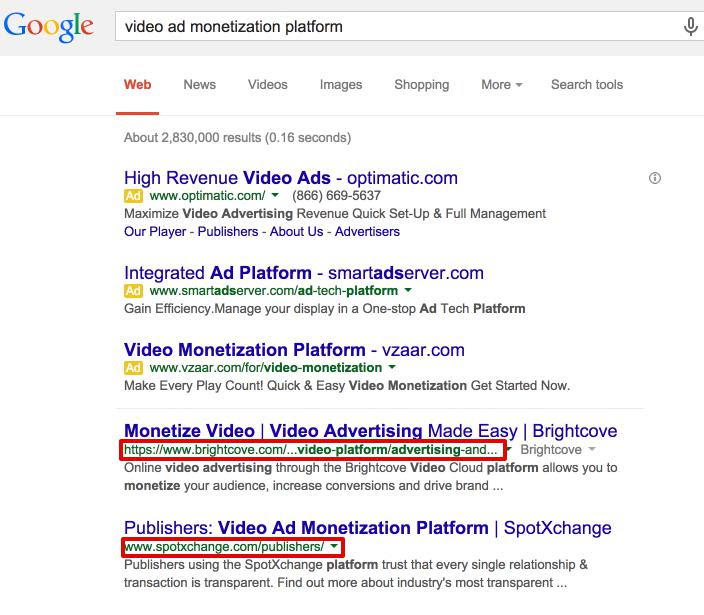Click the www.optimatic.com/ green URL
The width and height of the screenshot is (704, 615).
pyautogui.click(x=207, y=196)
